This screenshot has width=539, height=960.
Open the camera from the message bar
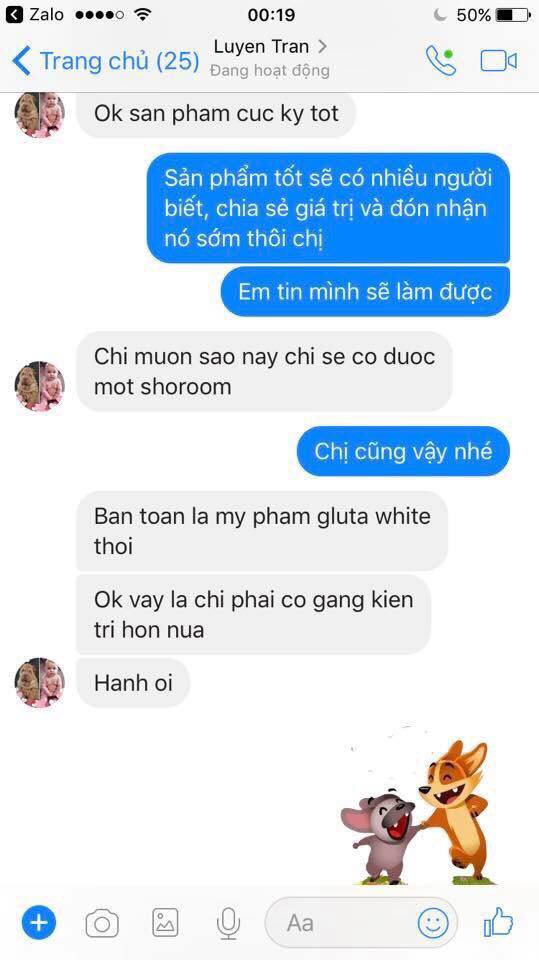click(x=102, y=923)
